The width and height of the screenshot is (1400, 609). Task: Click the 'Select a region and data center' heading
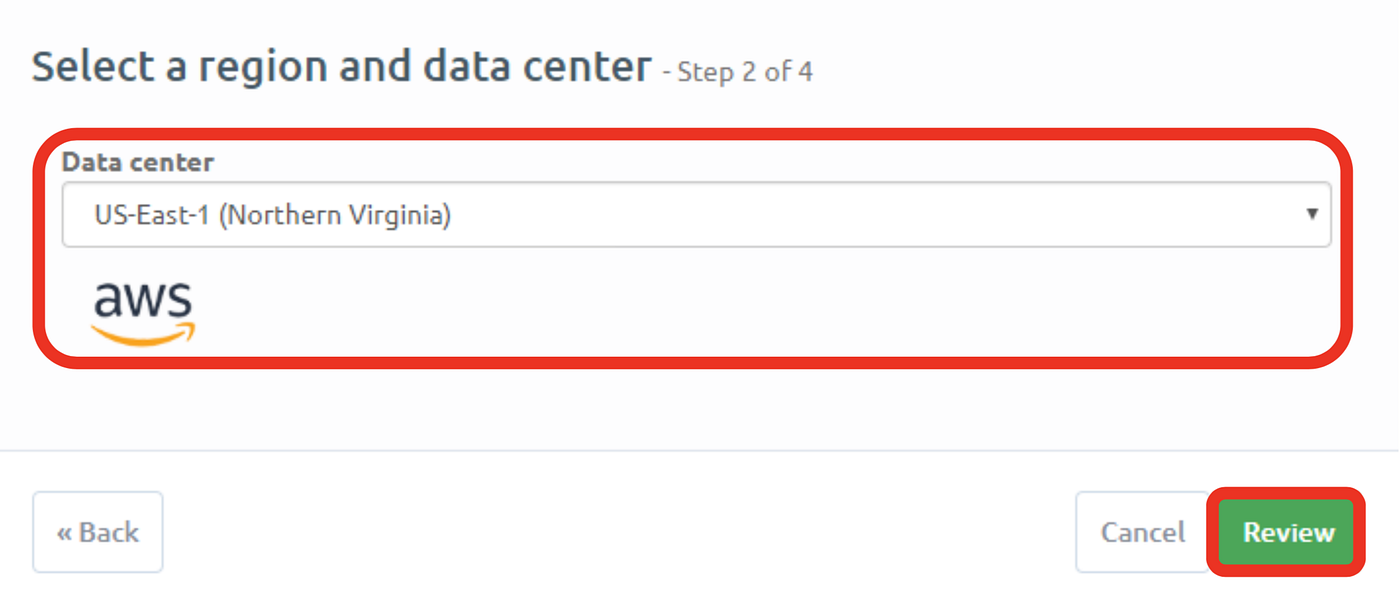click(x=340, y=66)
